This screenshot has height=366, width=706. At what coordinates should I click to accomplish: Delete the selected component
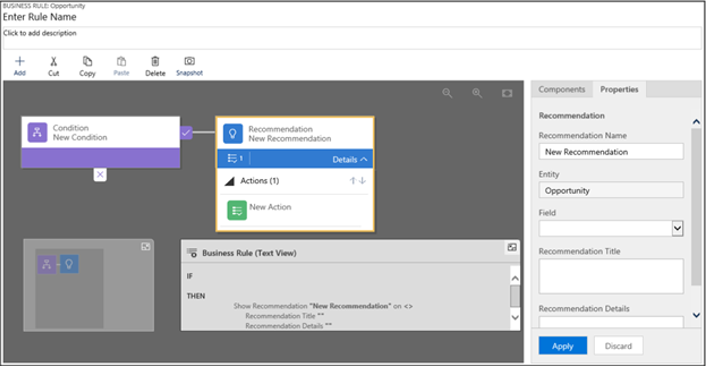155,66
